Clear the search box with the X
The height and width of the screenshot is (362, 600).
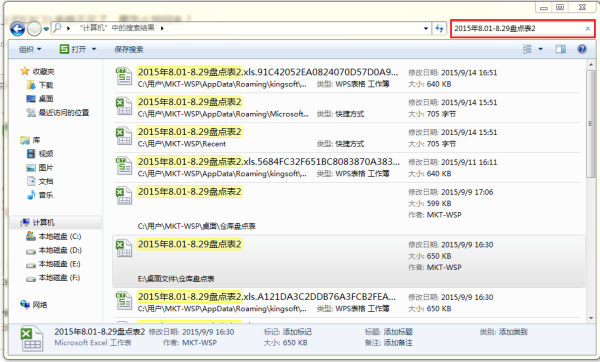587,28
